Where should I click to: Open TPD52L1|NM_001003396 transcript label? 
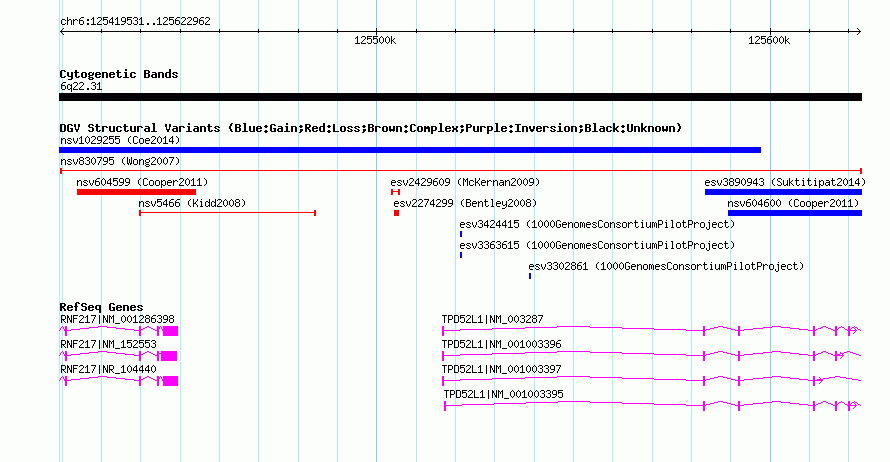[501, 345]
